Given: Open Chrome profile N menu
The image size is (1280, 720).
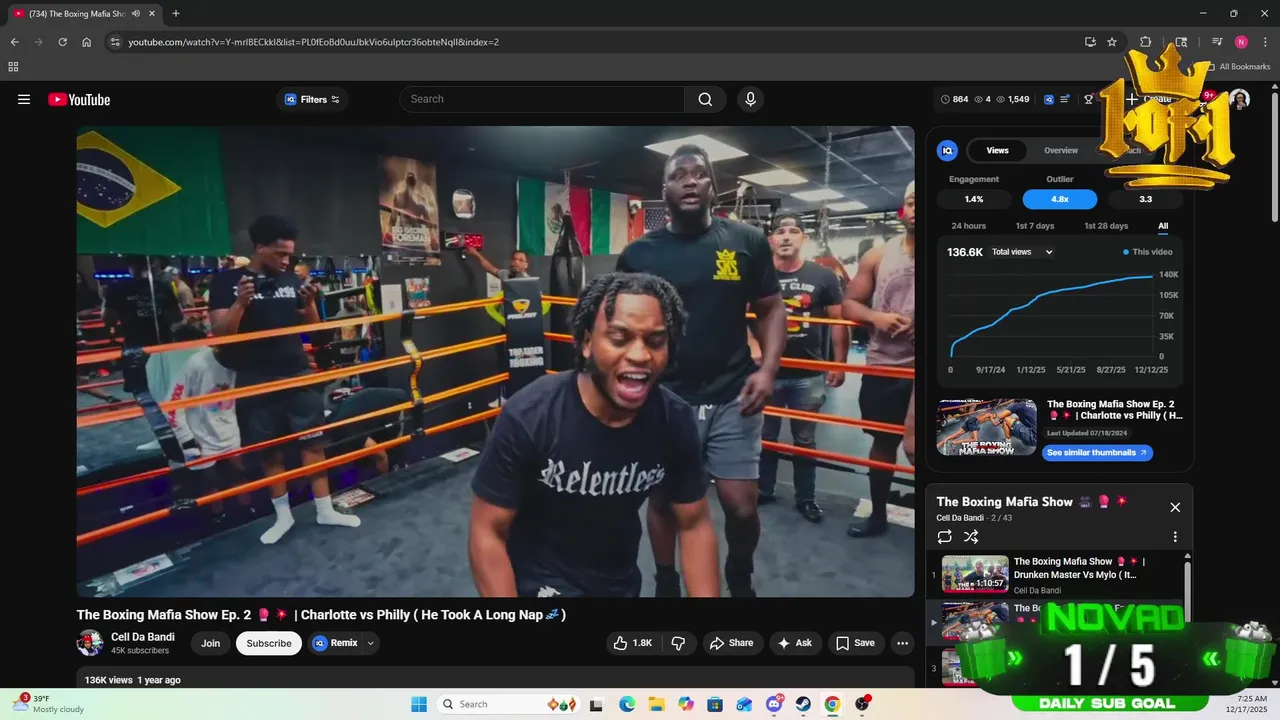Looking at the screenshot, I should [1241, 42].
